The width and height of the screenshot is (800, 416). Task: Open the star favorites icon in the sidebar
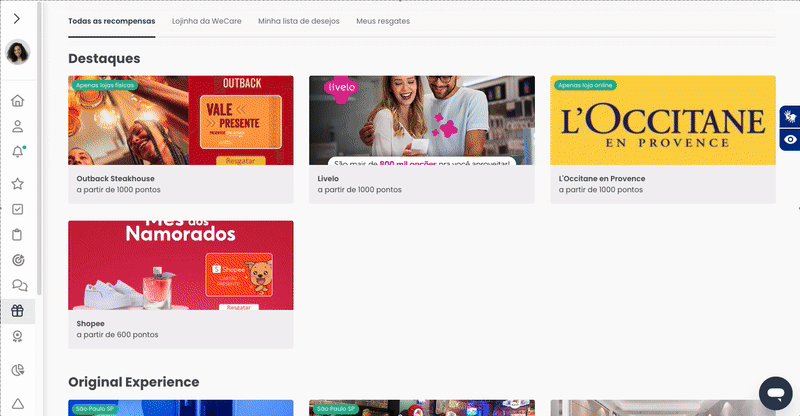point(18,184)
